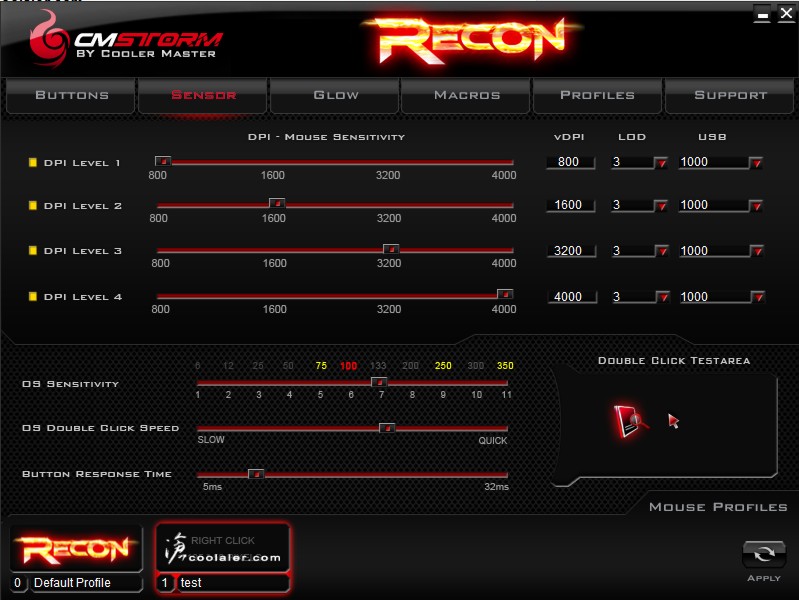
Task: Expand the LOD dropdown for DPI Level 4
Action: click(x=663, y=297)
